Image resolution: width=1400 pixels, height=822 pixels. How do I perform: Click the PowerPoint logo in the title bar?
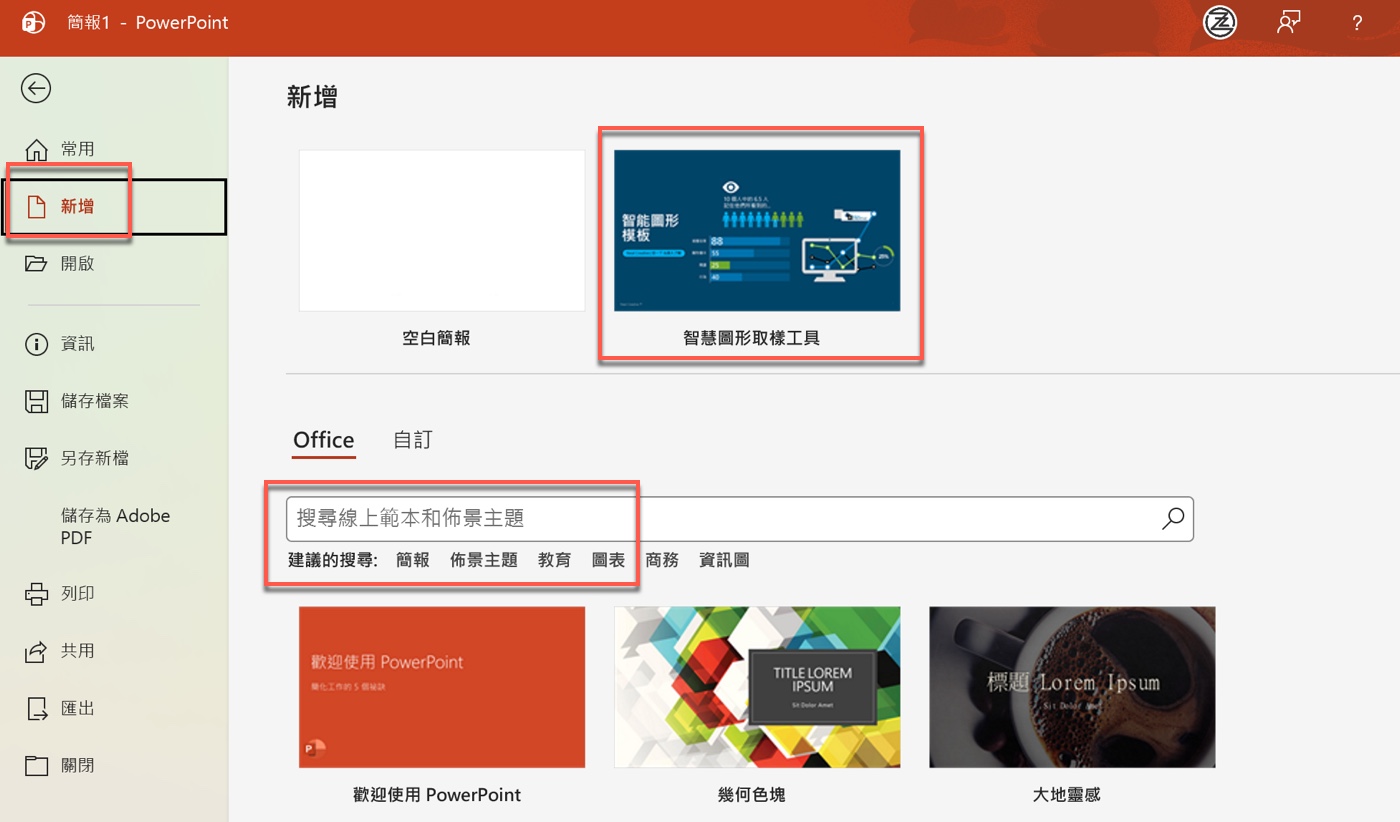[33, 22]
